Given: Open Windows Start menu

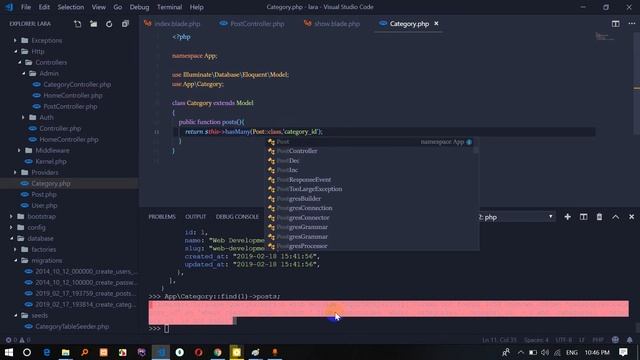Looking at the screenshot, I should 9,352.
